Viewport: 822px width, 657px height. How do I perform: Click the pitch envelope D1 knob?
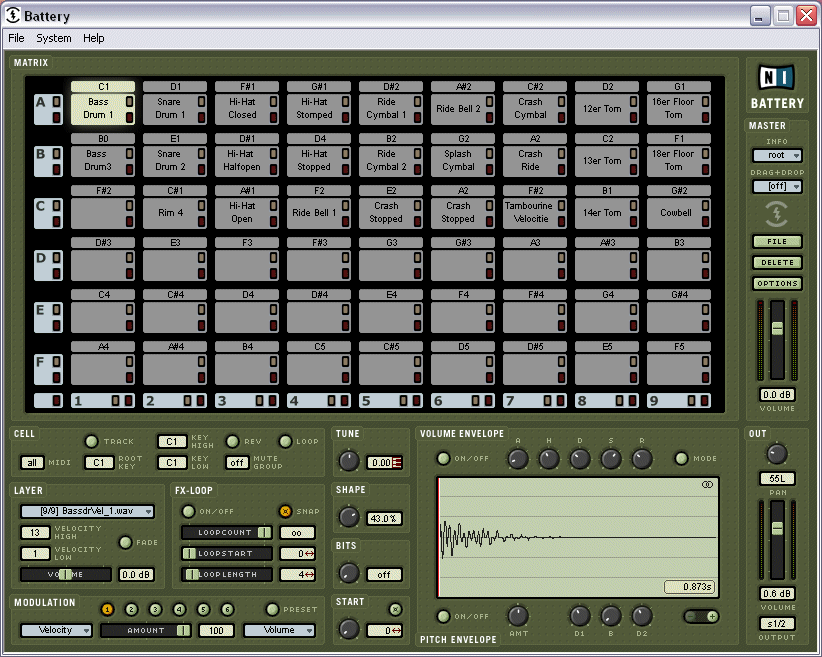580,616
